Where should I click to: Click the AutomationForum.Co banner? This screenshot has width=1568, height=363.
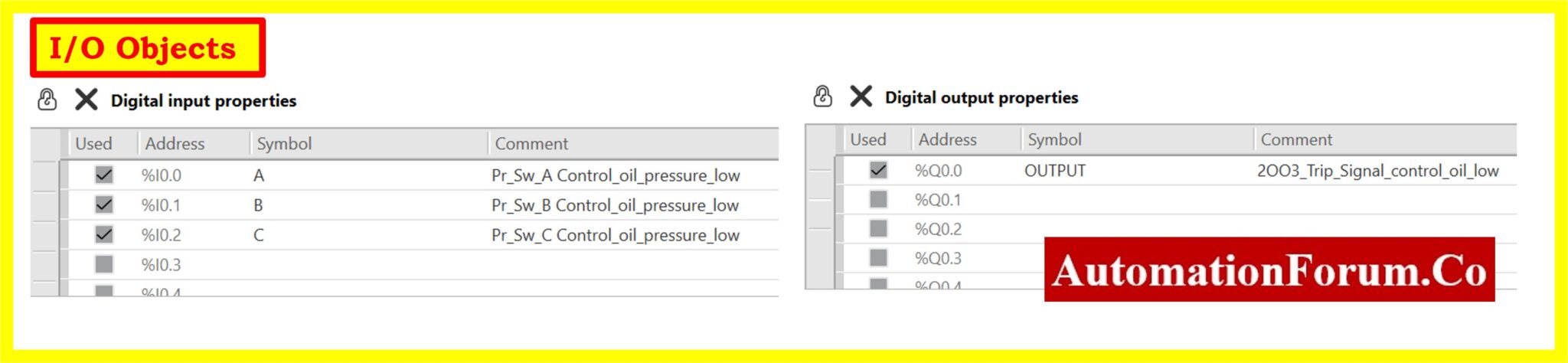point(1269,270)
